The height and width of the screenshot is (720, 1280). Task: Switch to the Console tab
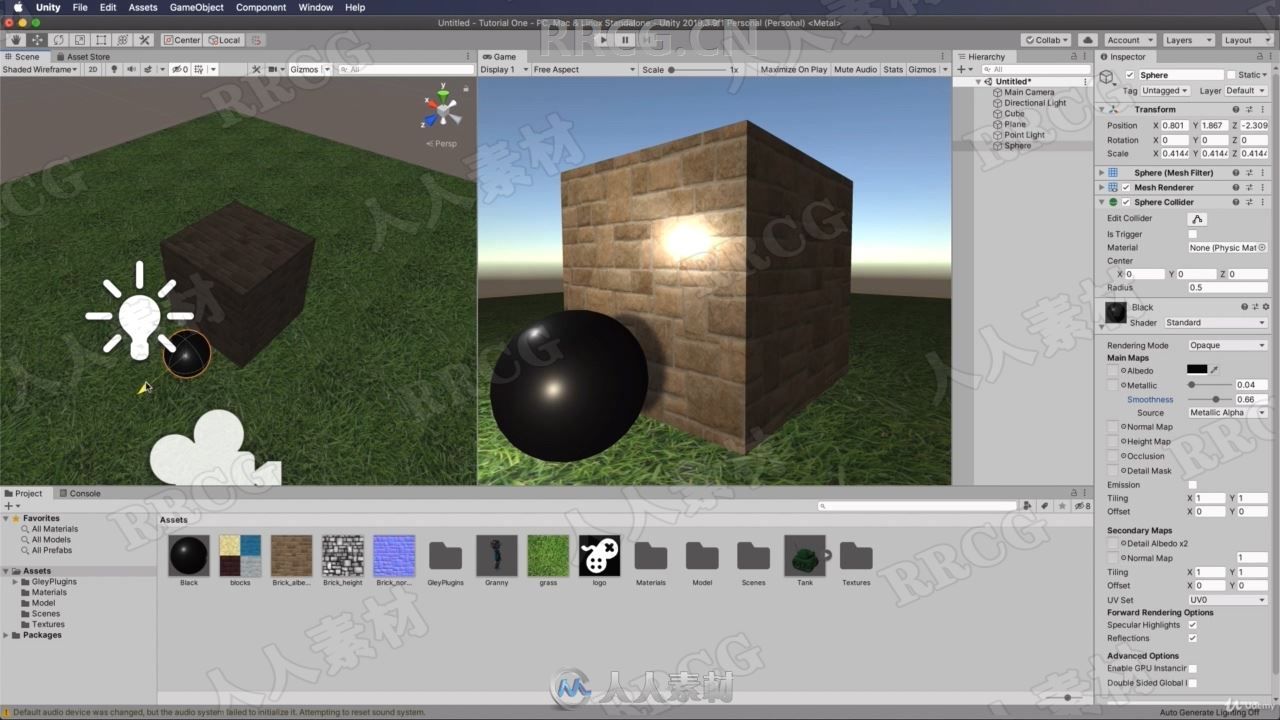(x=80, y=493)
